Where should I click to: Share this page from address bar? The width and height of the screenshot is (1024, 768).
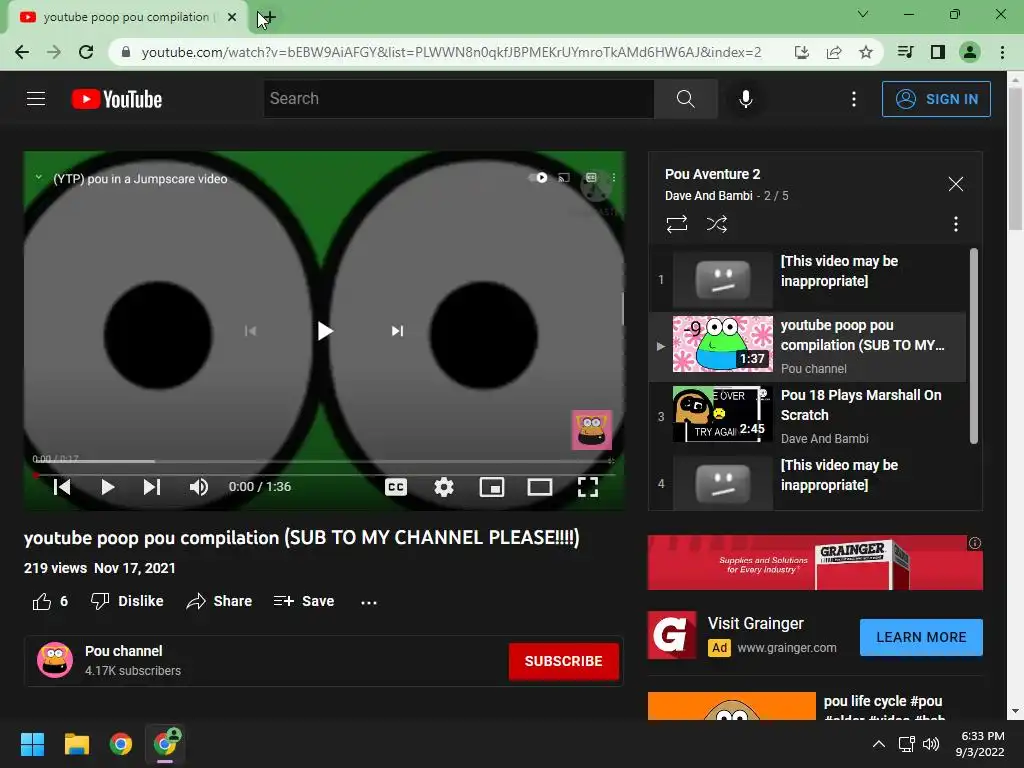(834, 52)
